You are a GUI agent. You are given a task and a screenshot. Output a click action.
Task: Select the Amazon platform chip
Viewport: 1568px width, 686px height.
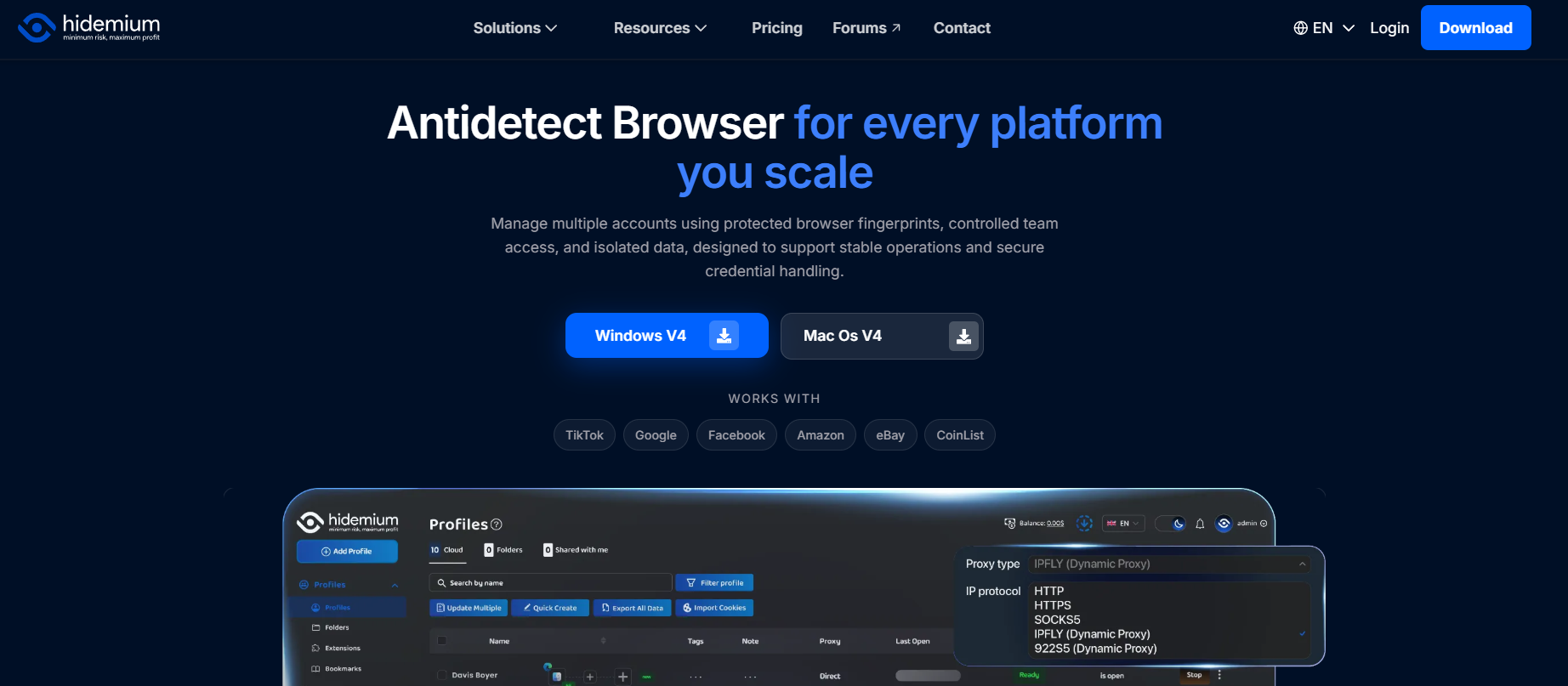coord(821,435)
